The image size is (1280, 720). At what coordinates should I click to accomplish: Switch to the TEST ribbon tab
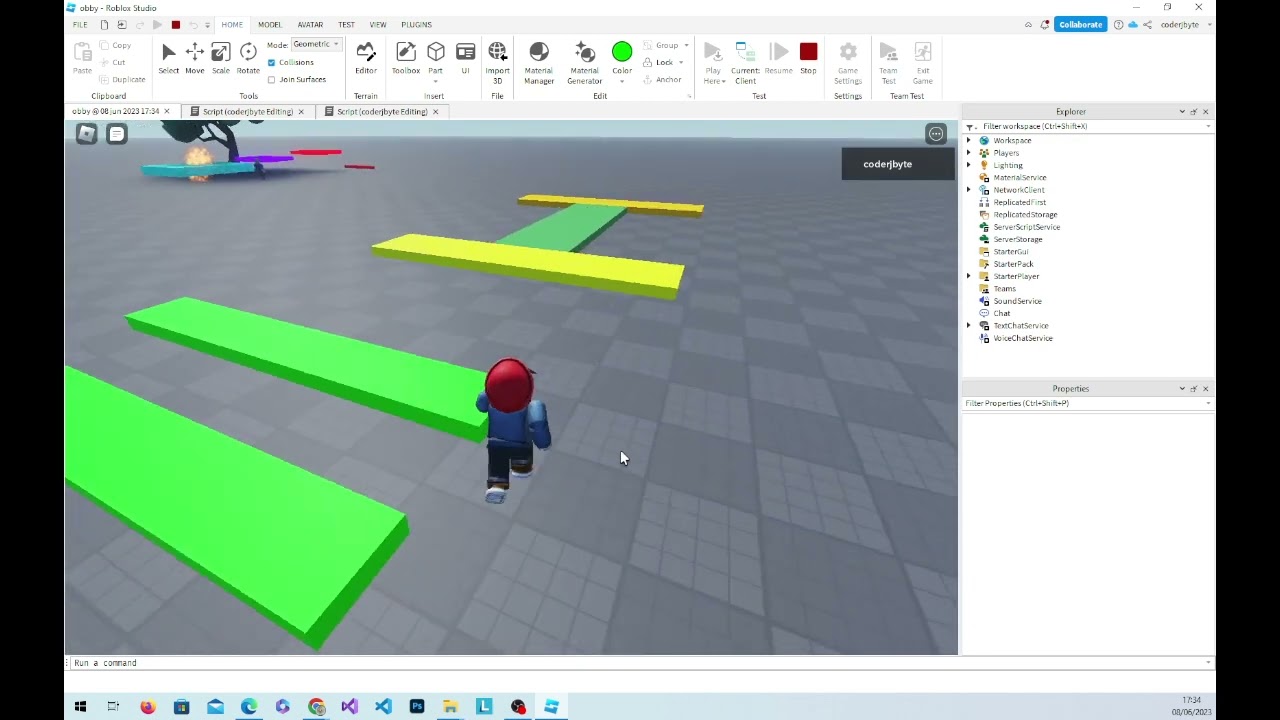346,25
